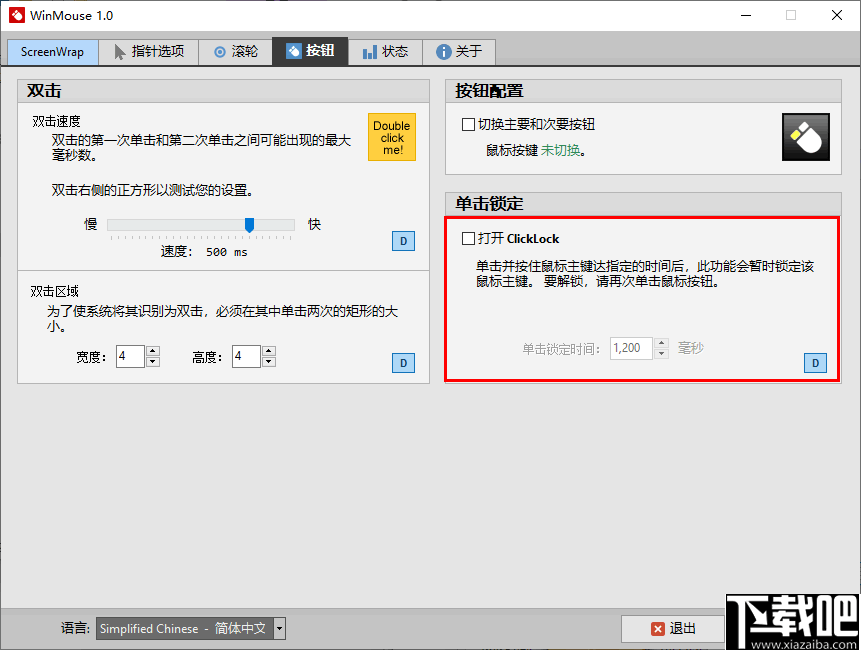Click the mouse graphic in 按钮配置 panel

805,137
